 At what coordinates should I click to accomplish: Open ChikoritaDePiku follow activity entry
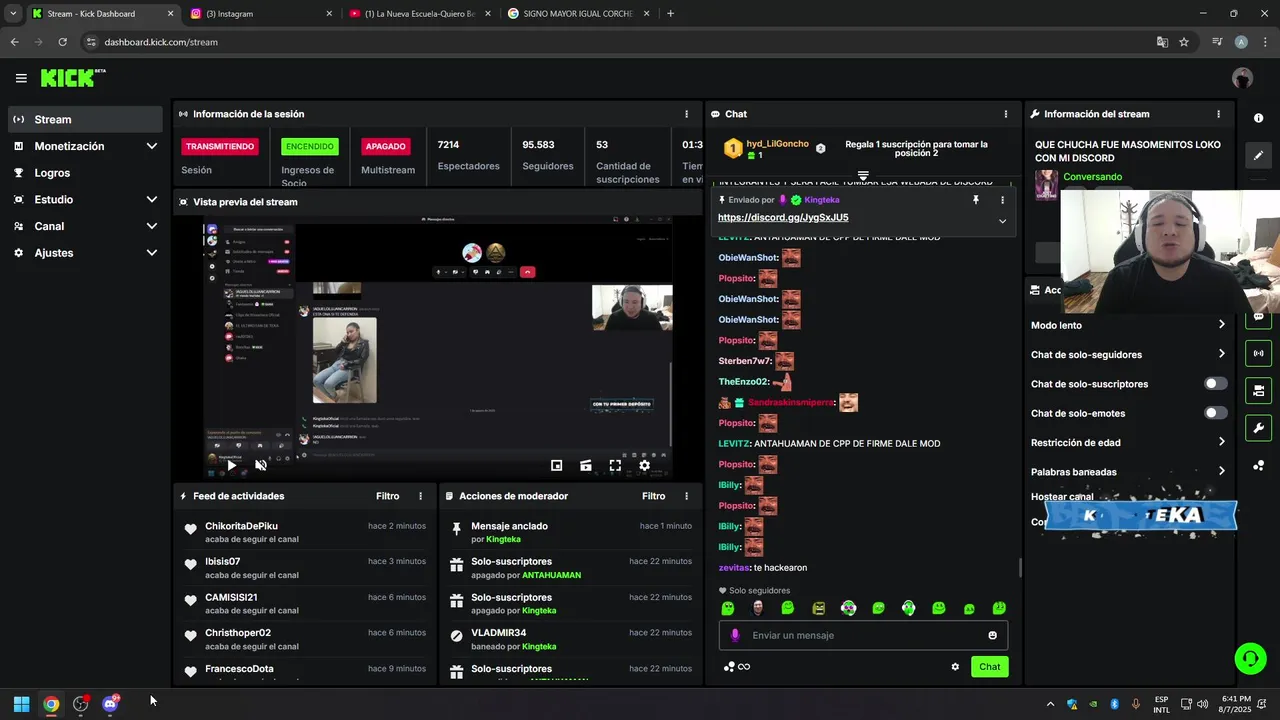tap(305, 532)
